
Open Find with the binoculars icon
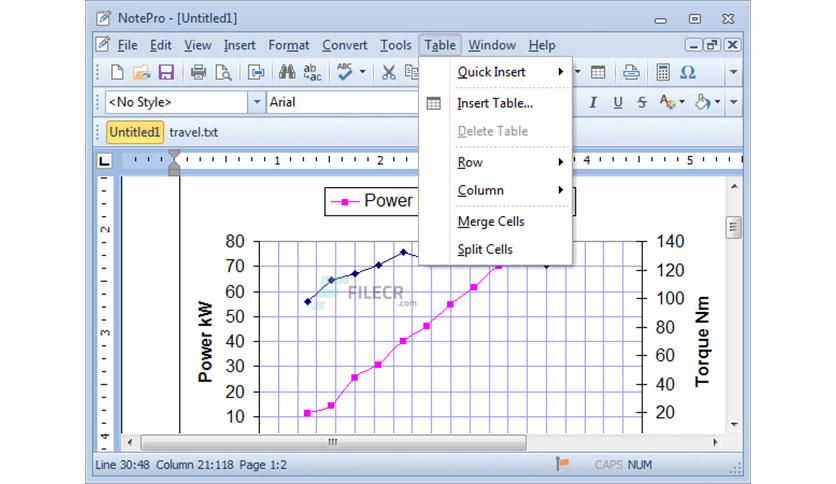click(x=287, y=72)
